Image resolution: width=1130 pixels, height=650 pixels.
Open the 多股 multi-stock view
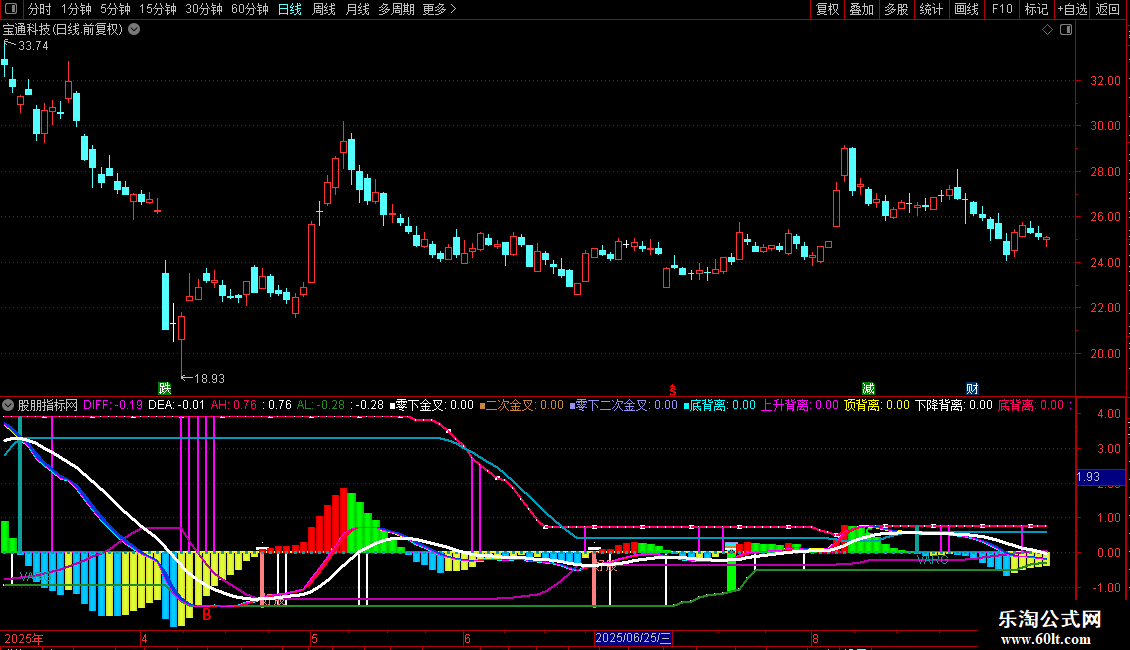[897, 9]
